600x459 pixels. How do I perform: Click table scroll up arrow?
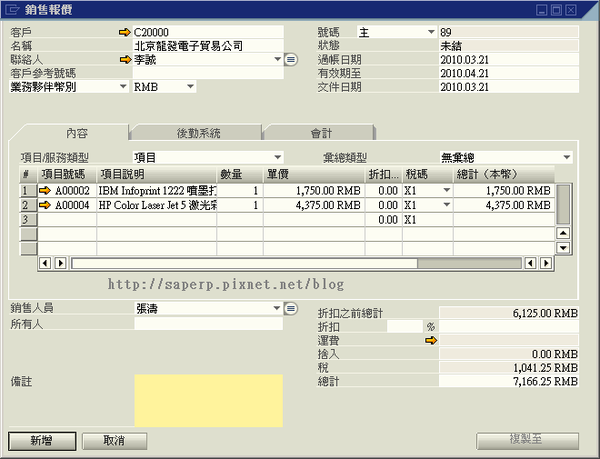tap(563, 233)
